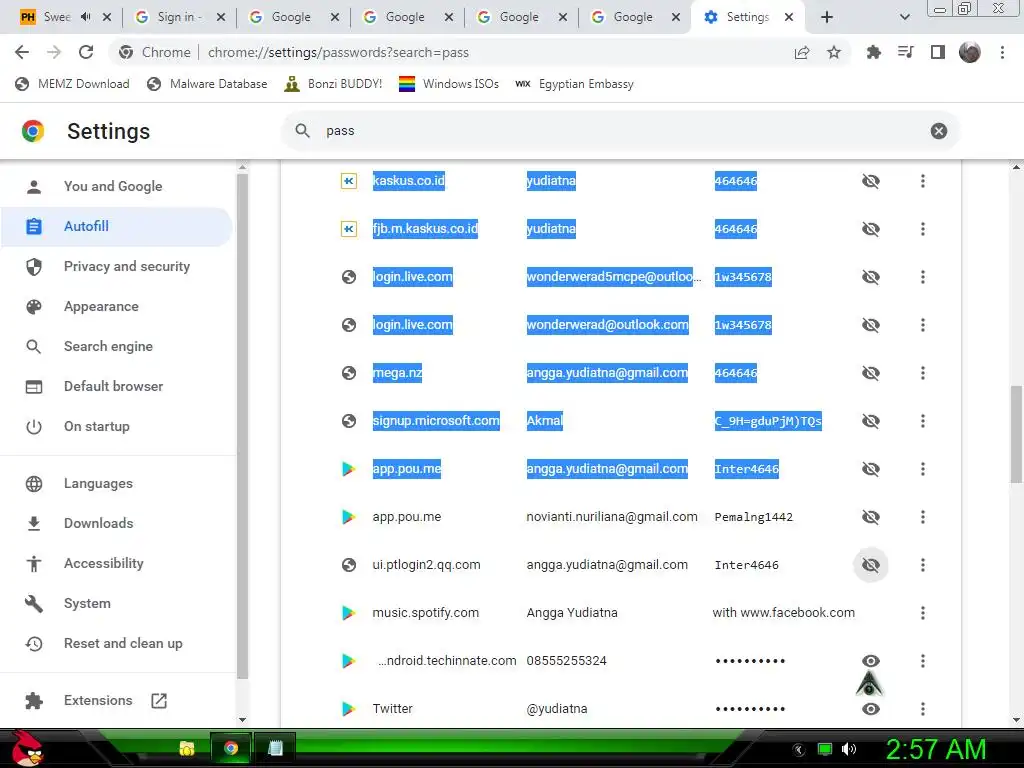Select Autofill in settings sidebar

coord(116,227)
